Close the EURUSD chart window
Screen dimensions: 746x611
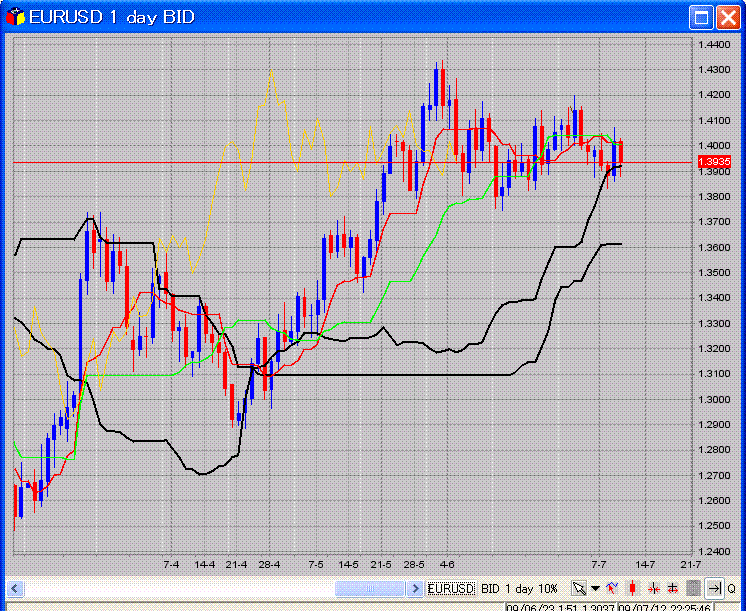(726, 17)
